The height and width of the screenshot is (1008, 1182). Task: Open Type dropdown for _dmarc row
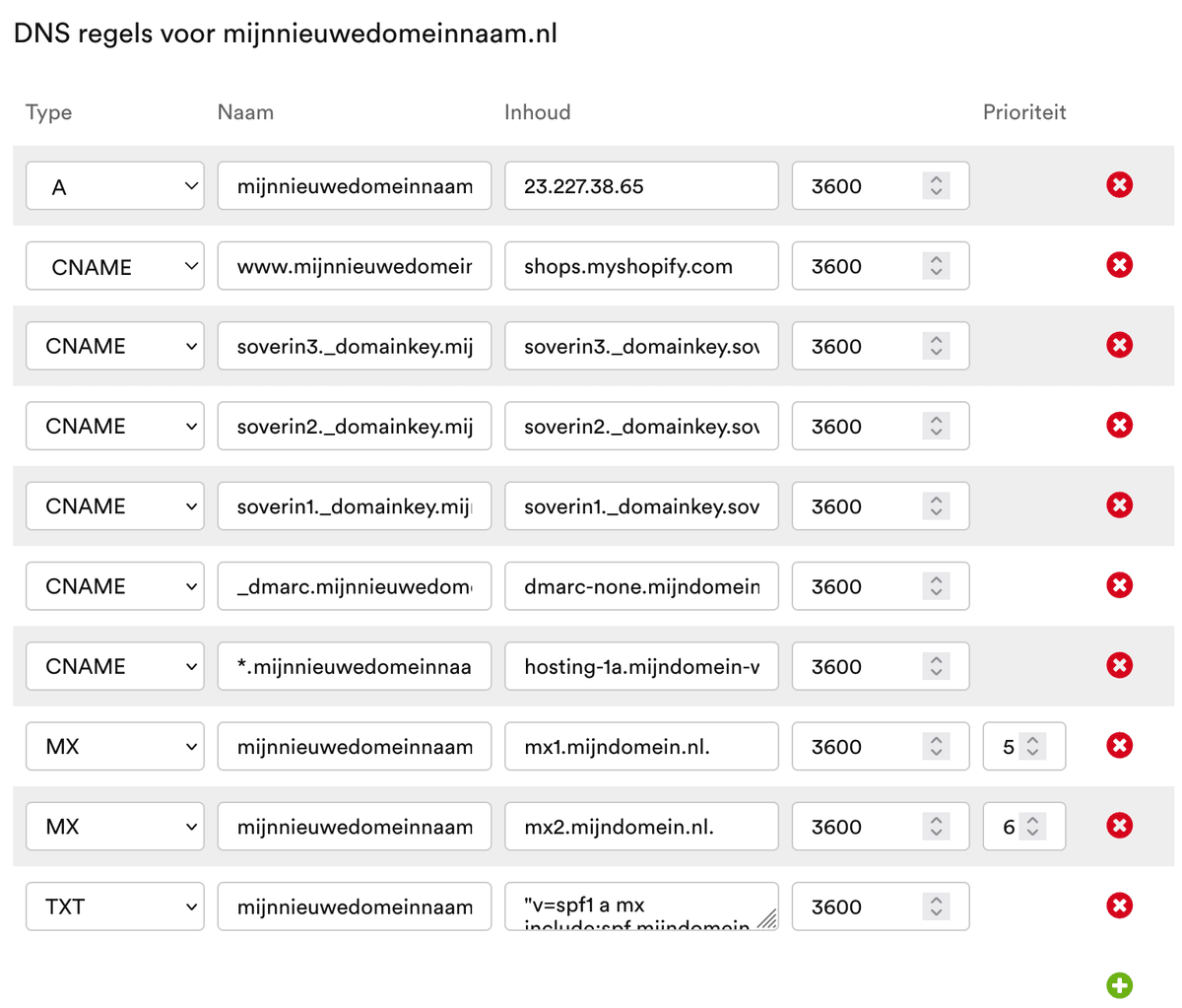click(114, 586)
